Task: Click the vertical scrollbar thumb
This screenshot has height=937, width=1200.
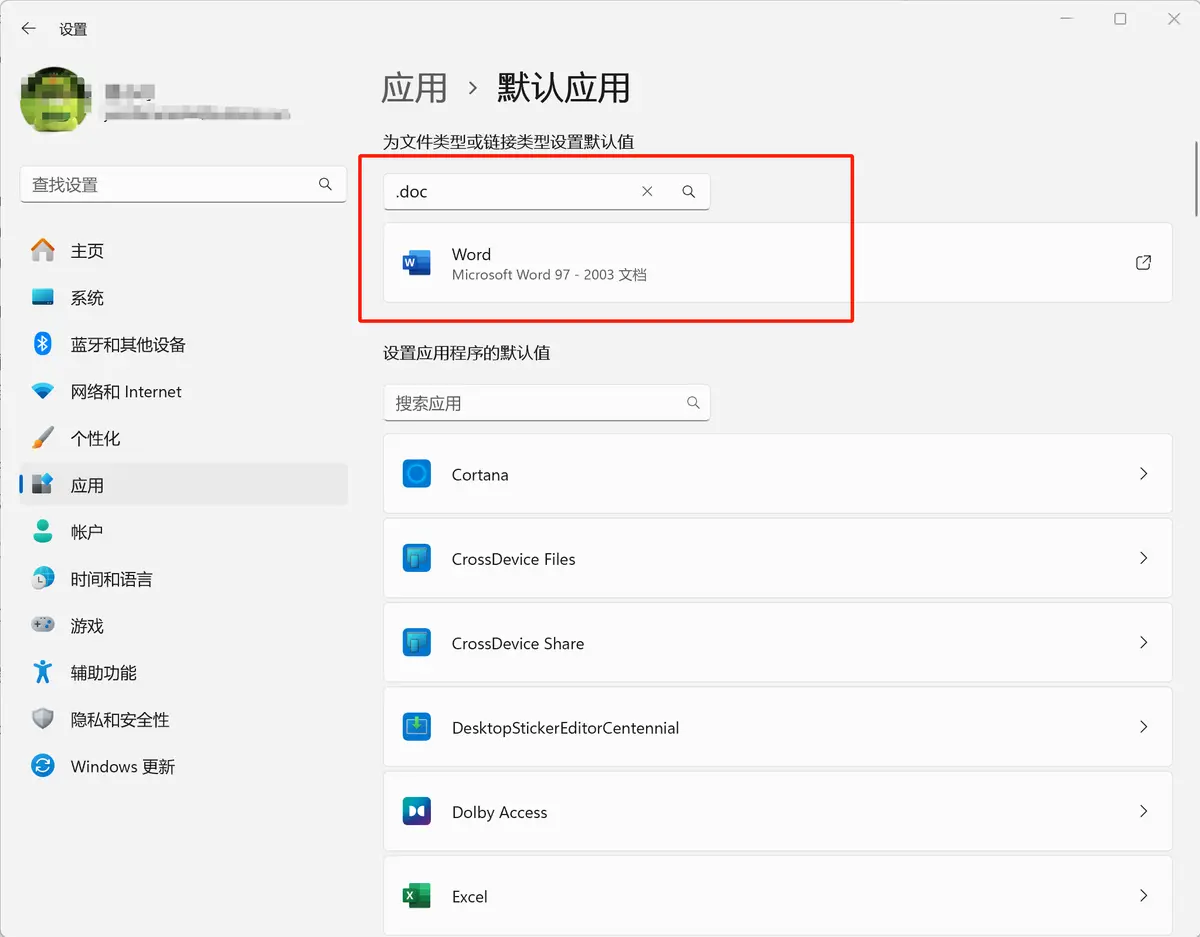Action: 1195,178
